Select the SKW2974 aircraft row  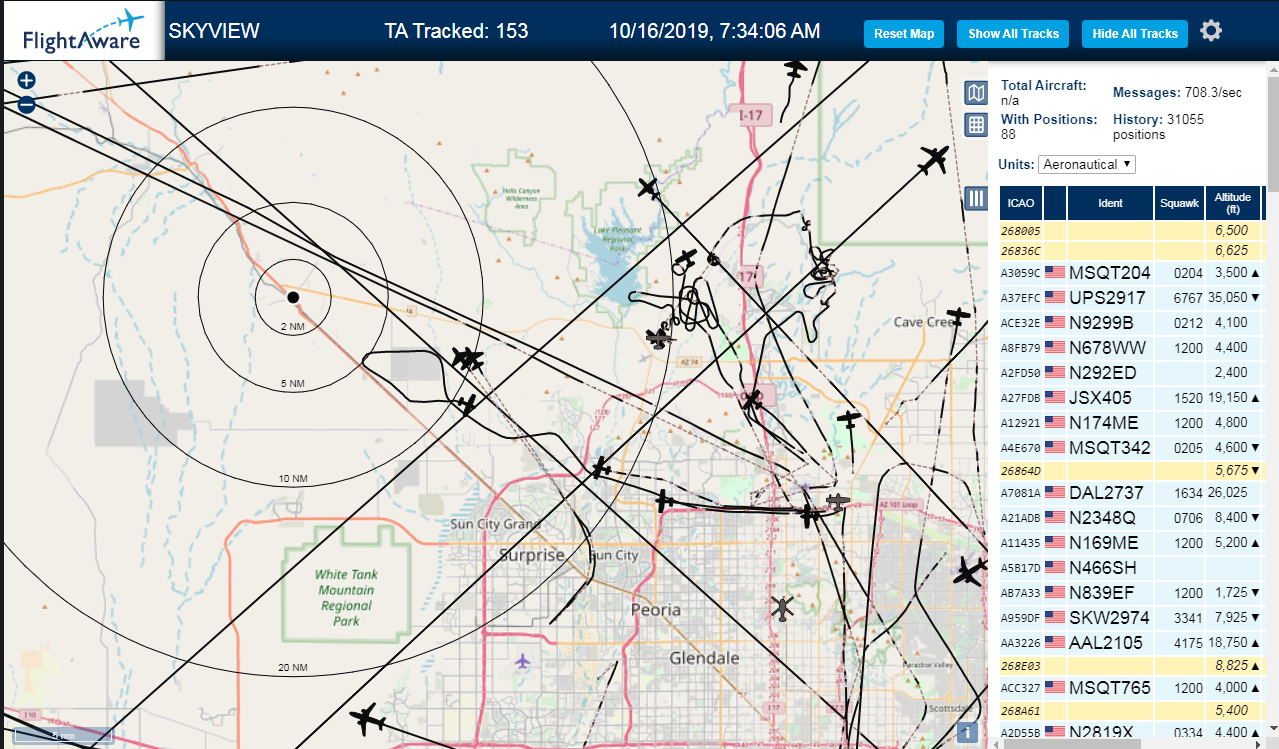tap(1131, 618)
